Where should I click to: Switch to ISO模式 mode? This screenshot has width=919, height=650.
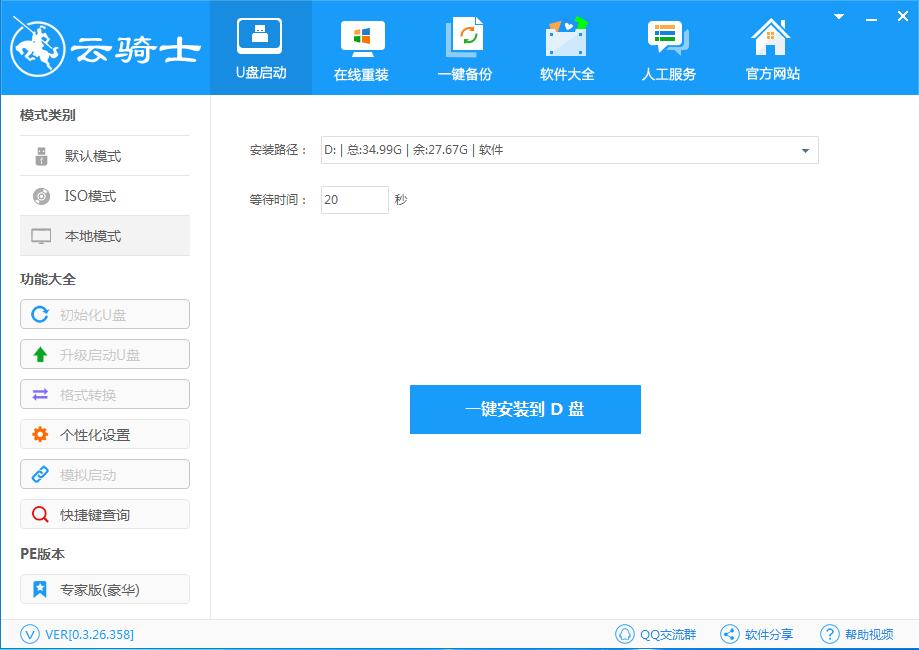point(104,195)
